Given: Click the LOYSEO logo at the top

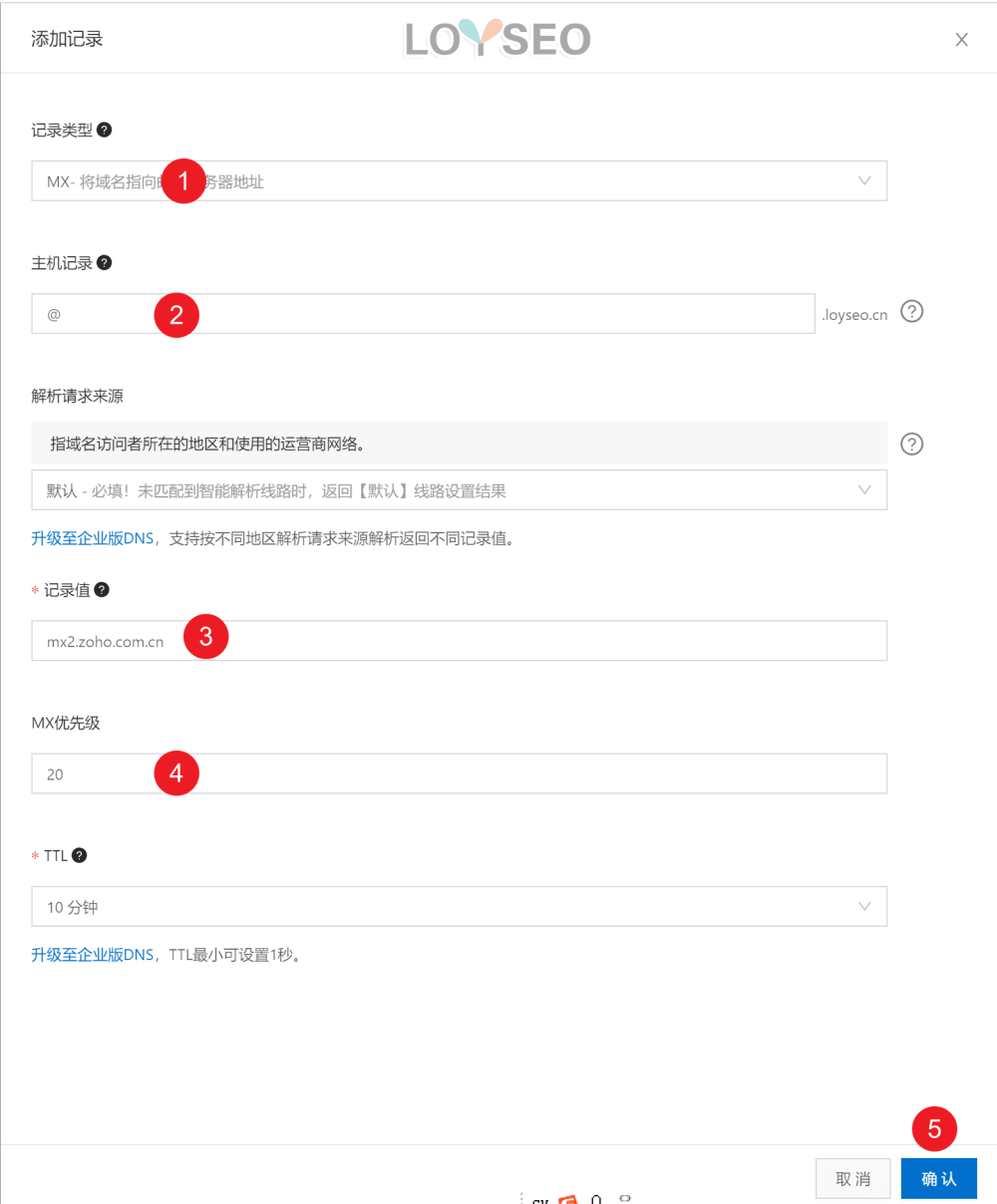Looking at the screenshot, I should (x=497, y=39).
